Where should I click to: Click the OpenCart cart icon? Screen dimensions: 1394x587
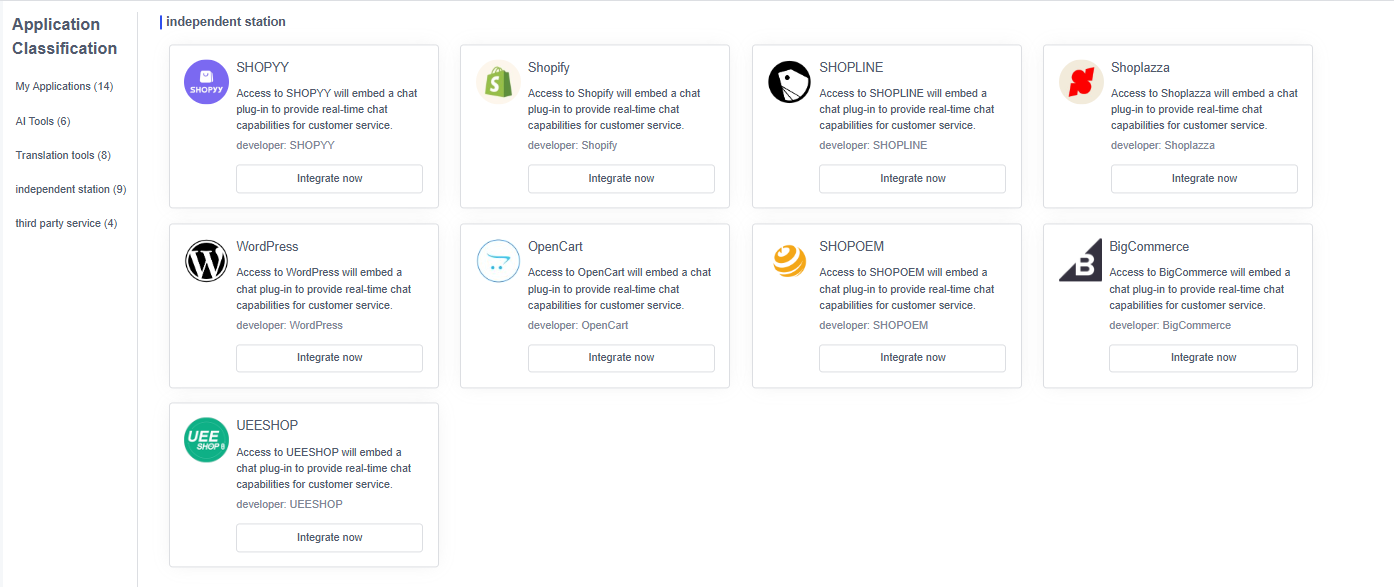(498, 261)
